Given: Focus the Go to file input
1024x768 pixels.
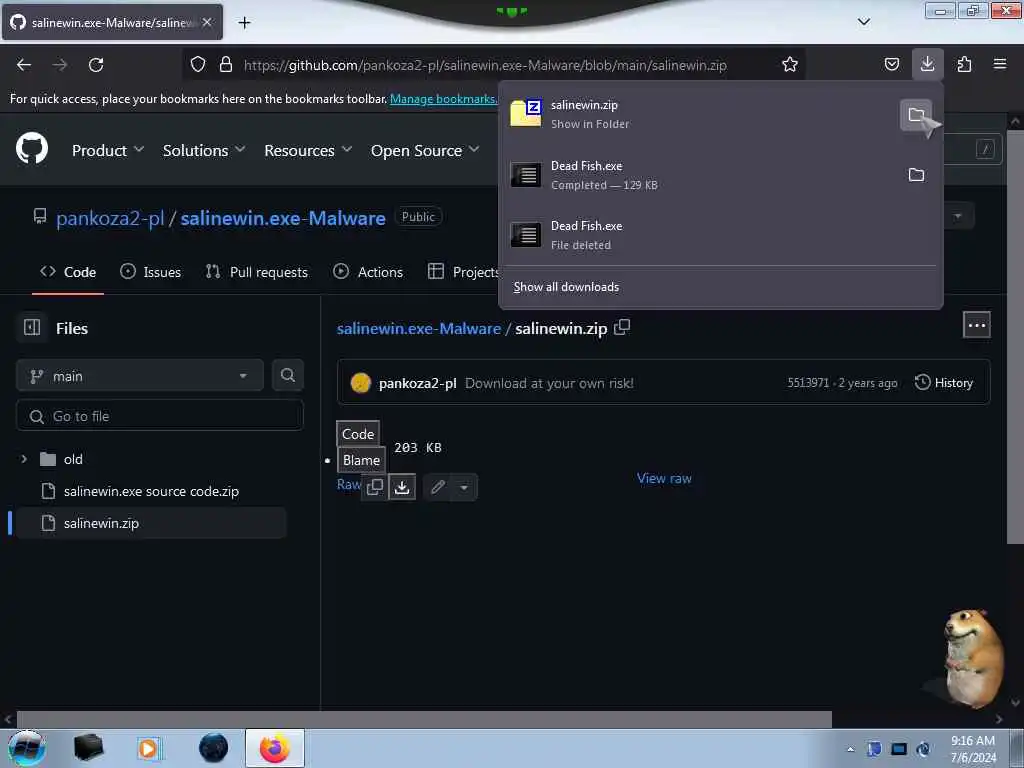Looking at the screenshot, I should click(159, 416).
